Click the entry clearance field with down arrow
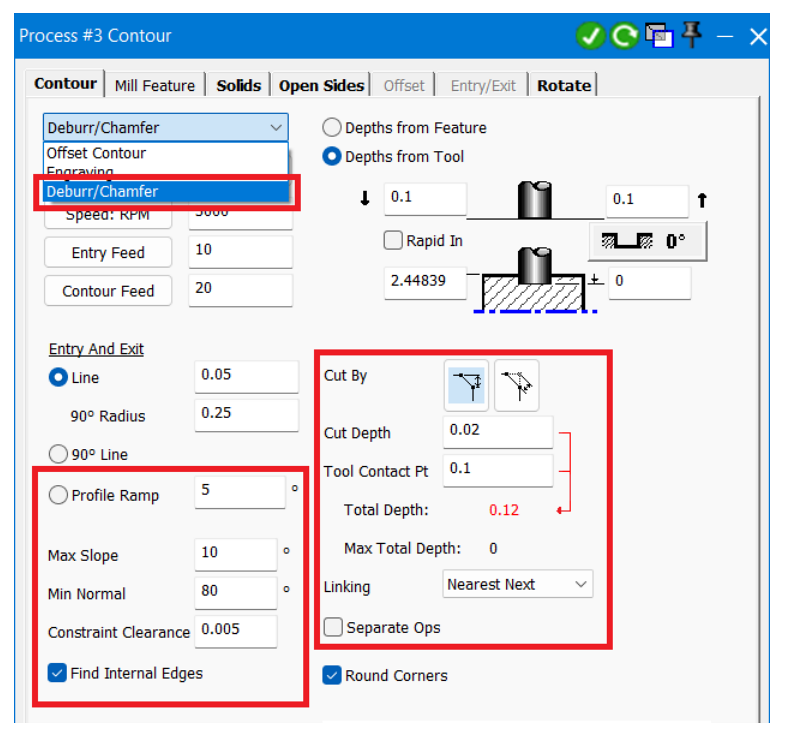 click(425, 199)
